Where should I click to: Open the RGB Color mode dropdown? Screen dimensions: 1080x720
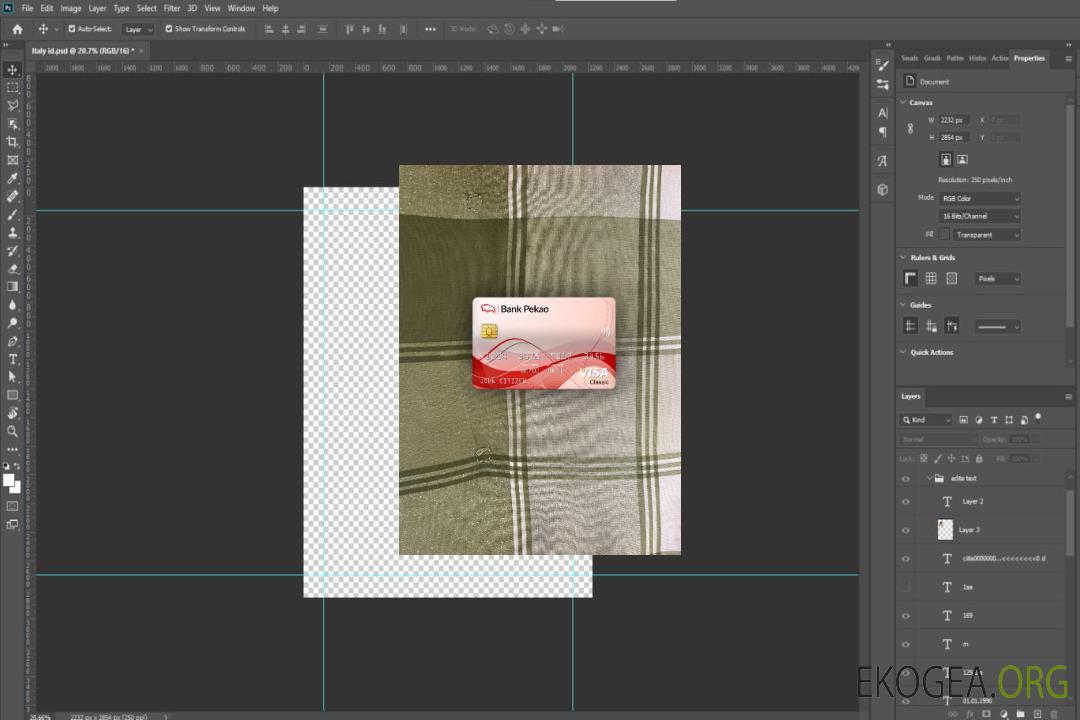(x=980, y=199)
